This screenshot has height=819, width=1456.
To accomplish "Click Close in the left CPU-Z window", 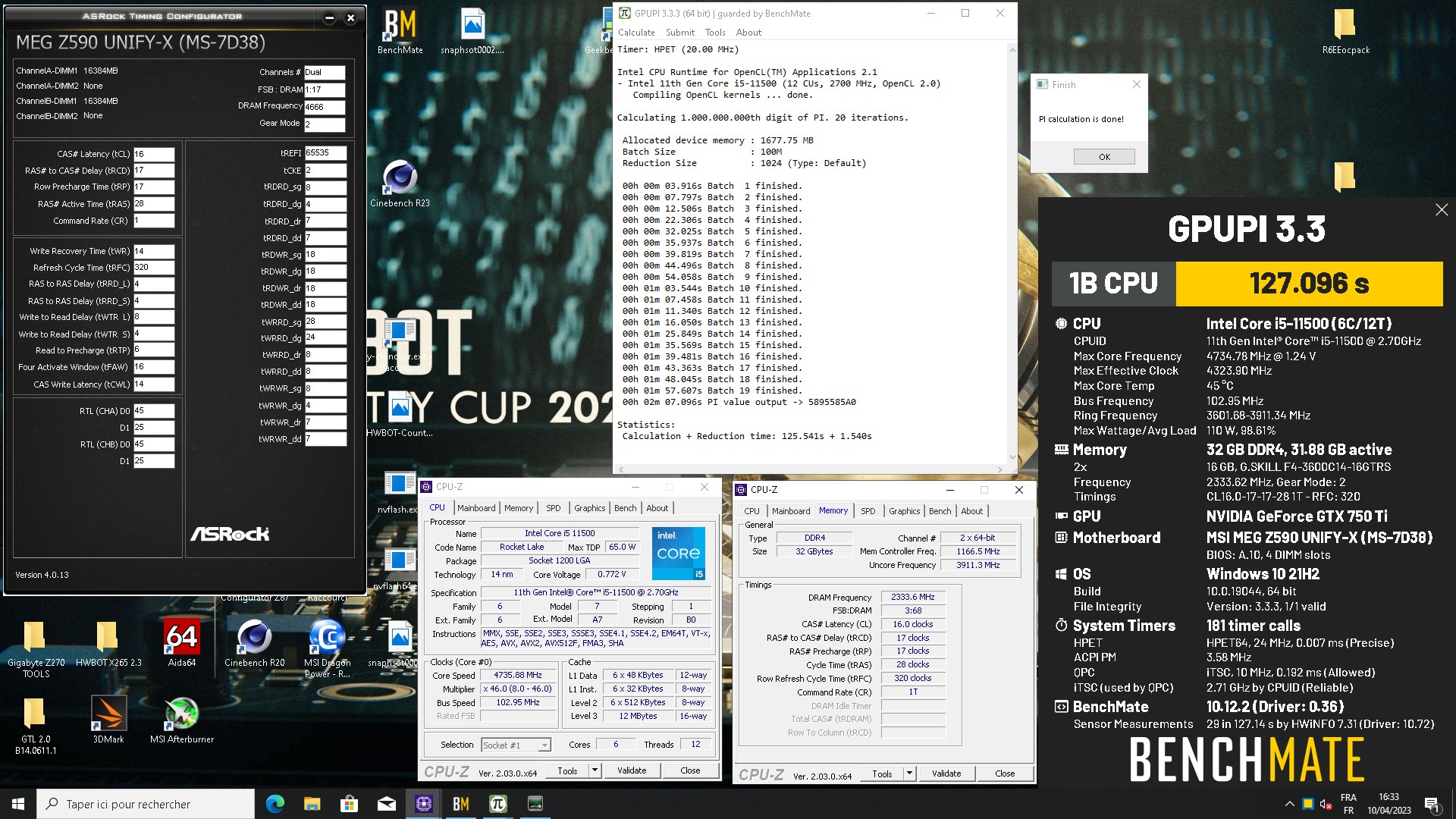I will (x=690, y=770).
